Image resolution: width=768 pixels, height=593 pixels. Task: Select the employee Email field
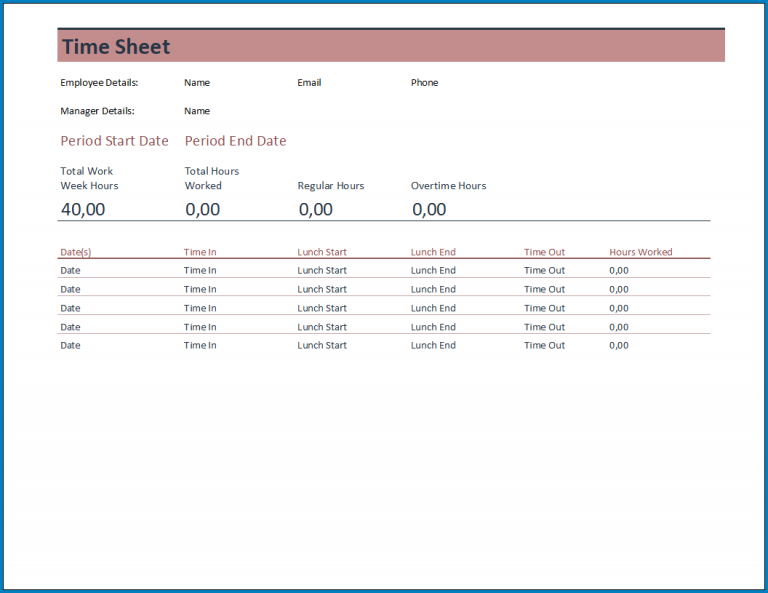pos(309,83)
